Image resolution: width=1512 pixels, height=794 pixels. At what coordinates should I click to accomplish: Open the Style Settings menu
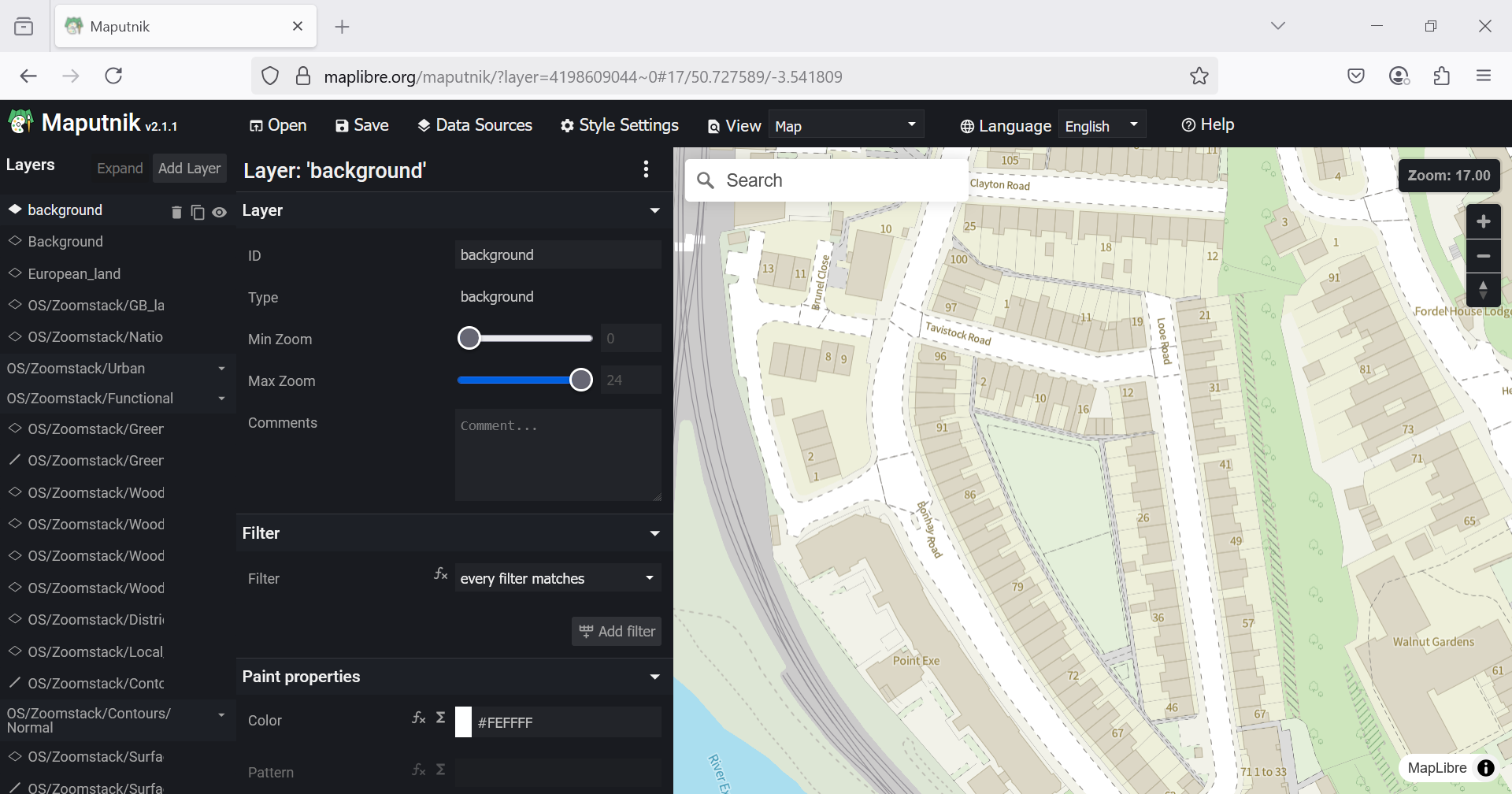(620, 125)
